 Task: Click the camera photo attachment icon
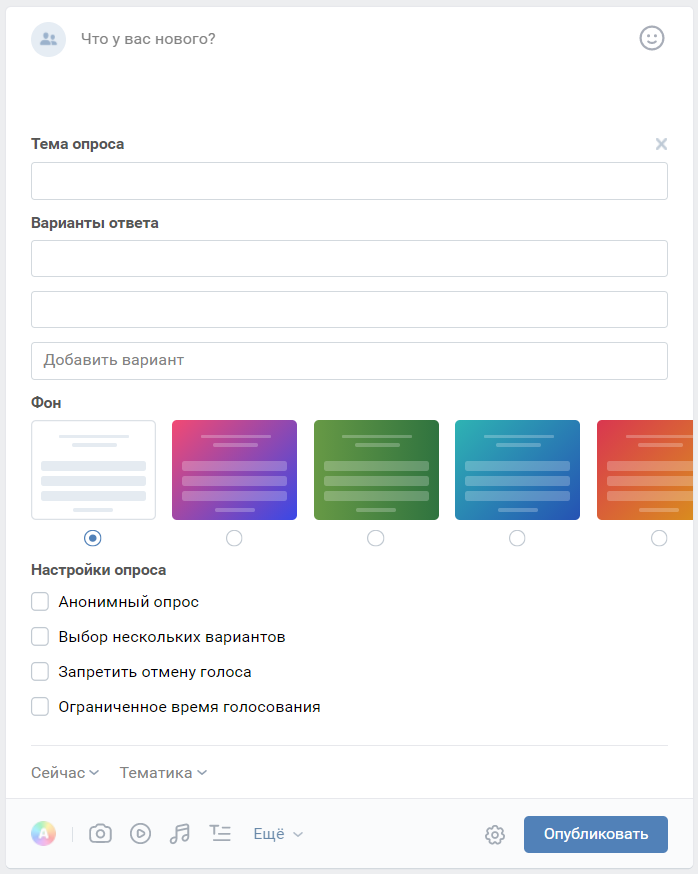(100, 833)
